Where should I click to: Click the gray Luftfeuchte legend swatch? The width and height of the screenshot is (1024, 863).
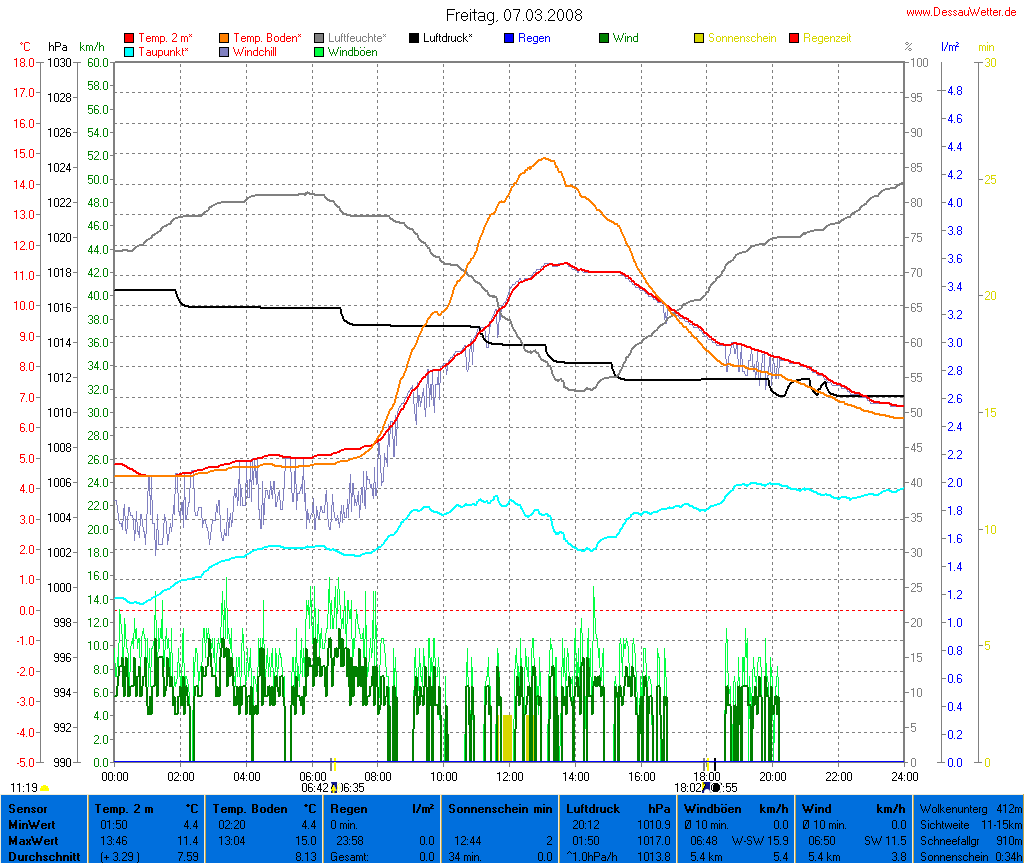tap(319, 38)
